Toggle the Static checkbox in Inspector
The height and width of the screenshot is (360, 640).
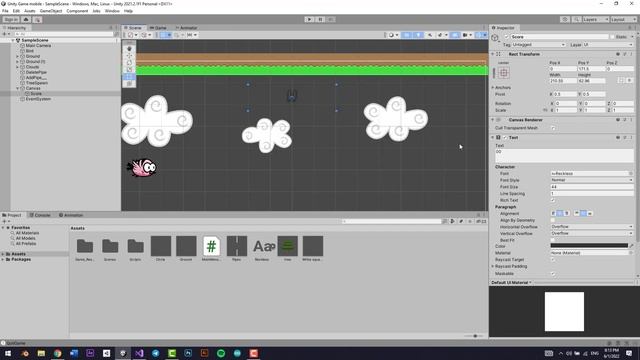tap(612, 37)
